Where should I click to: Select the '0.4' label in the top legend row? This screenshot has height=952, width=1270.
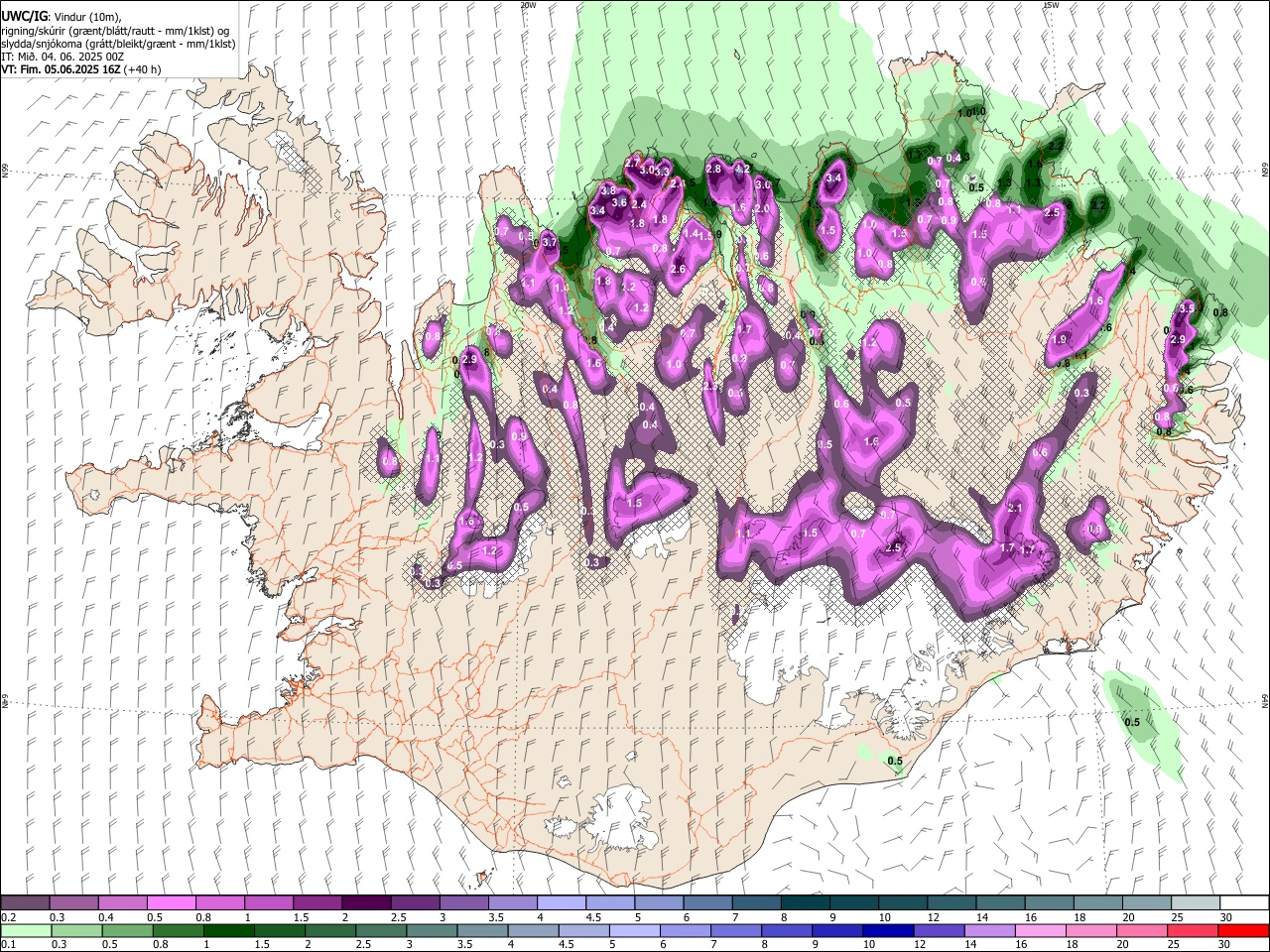click(106, 917)
